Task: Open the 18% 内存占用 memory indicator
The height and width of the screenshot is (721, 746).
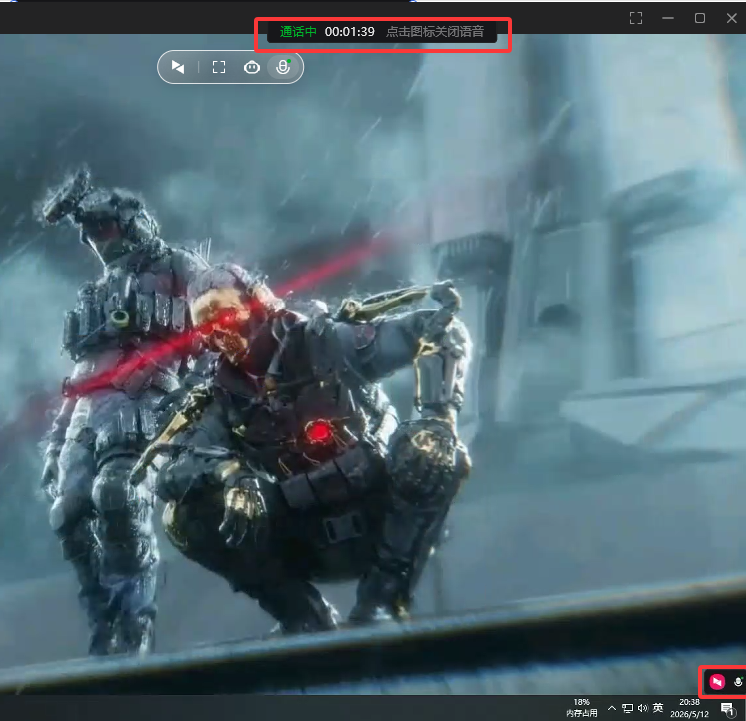Action: click(581, 708)
